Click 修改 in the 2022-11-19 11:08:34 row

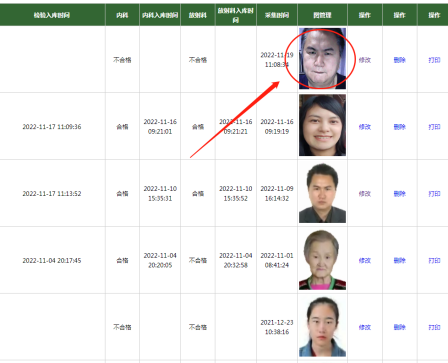(x=365, y=60)
